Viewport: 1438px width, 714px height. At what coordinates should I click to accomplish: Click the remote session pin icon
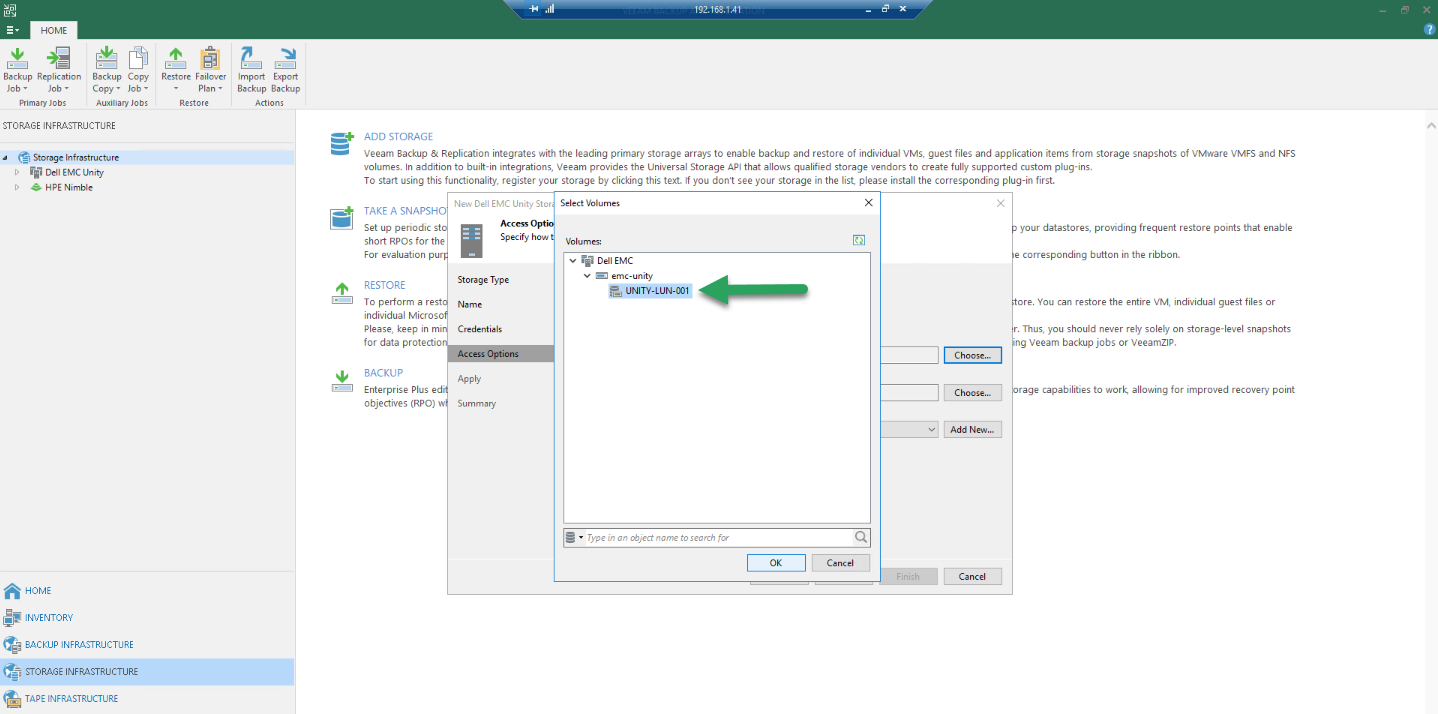[535, 9]
